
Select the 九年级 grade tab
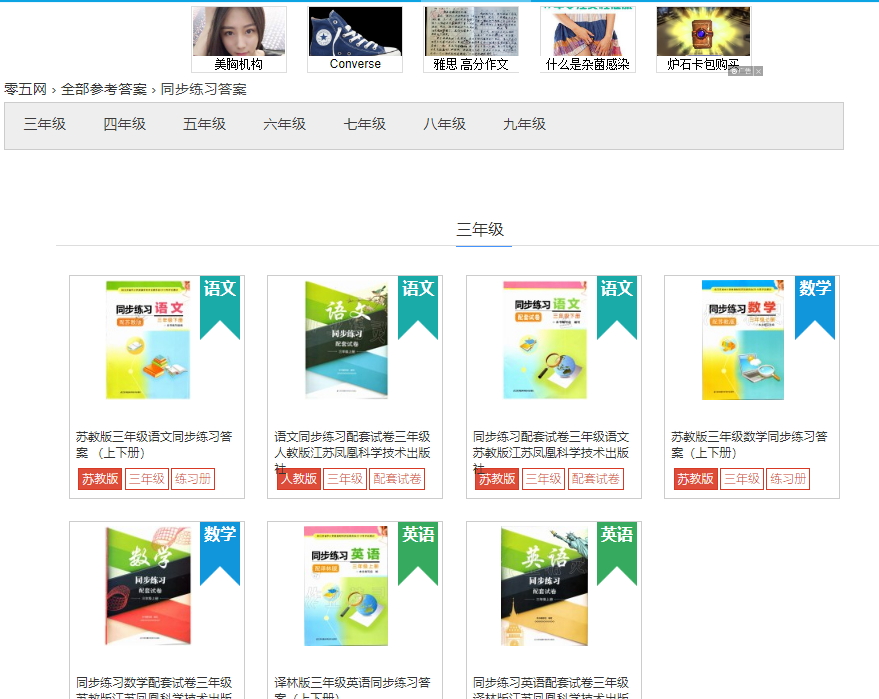click(525, 125)
